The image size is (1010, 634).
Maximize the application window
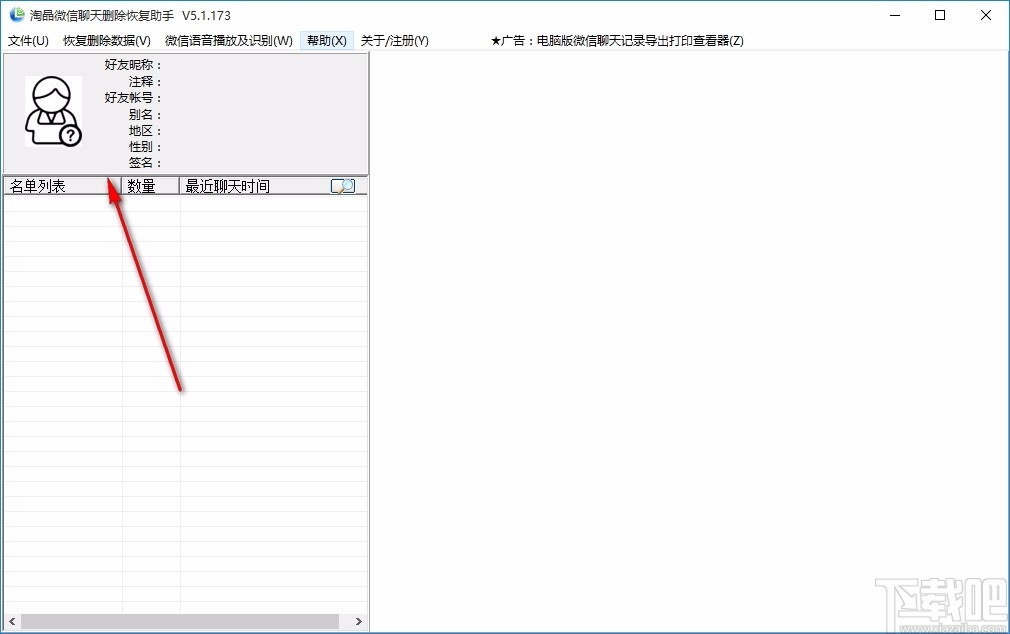[x=940, y=15]
